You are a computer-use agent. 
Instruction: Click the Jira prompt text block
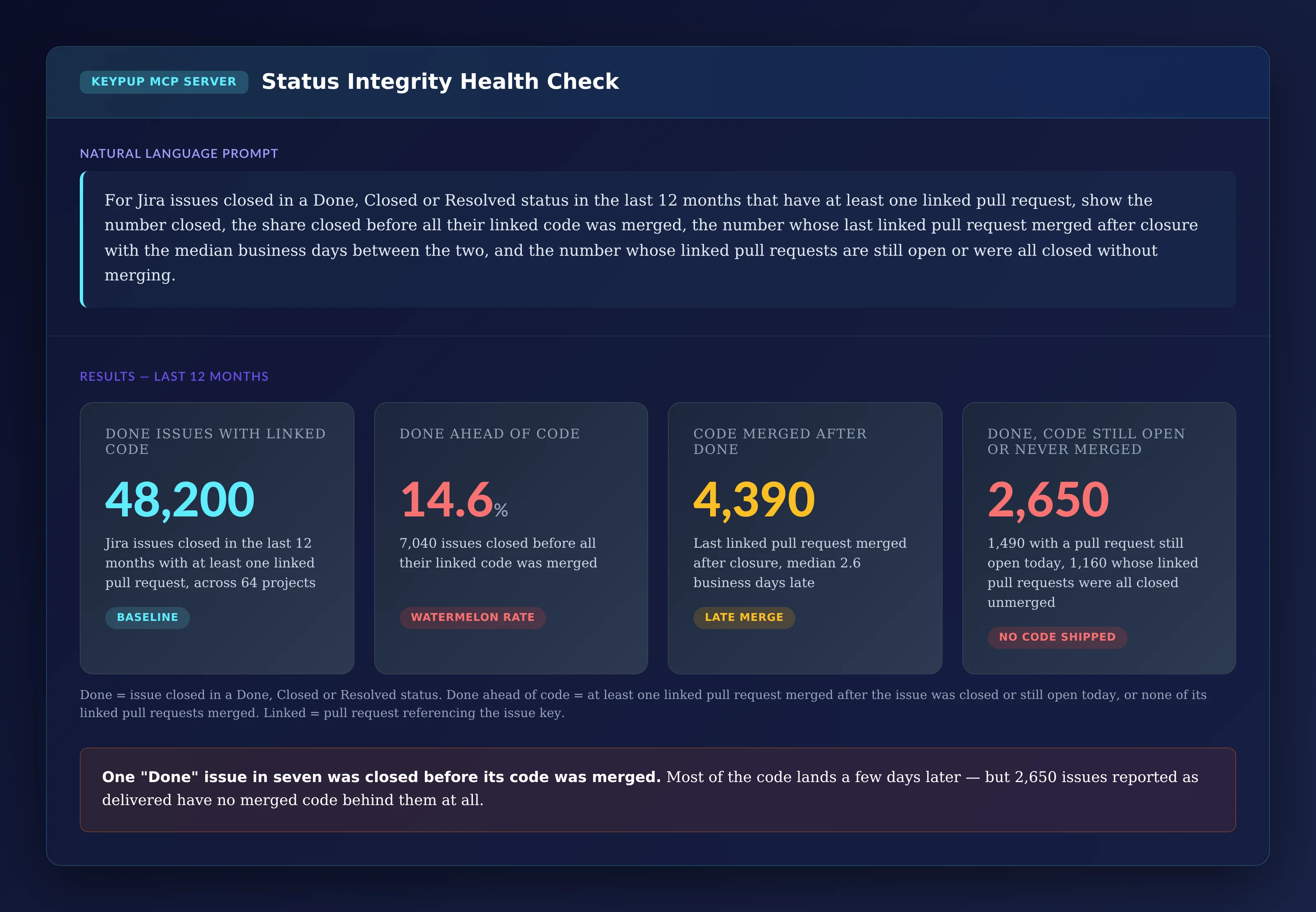pos(658,239)
